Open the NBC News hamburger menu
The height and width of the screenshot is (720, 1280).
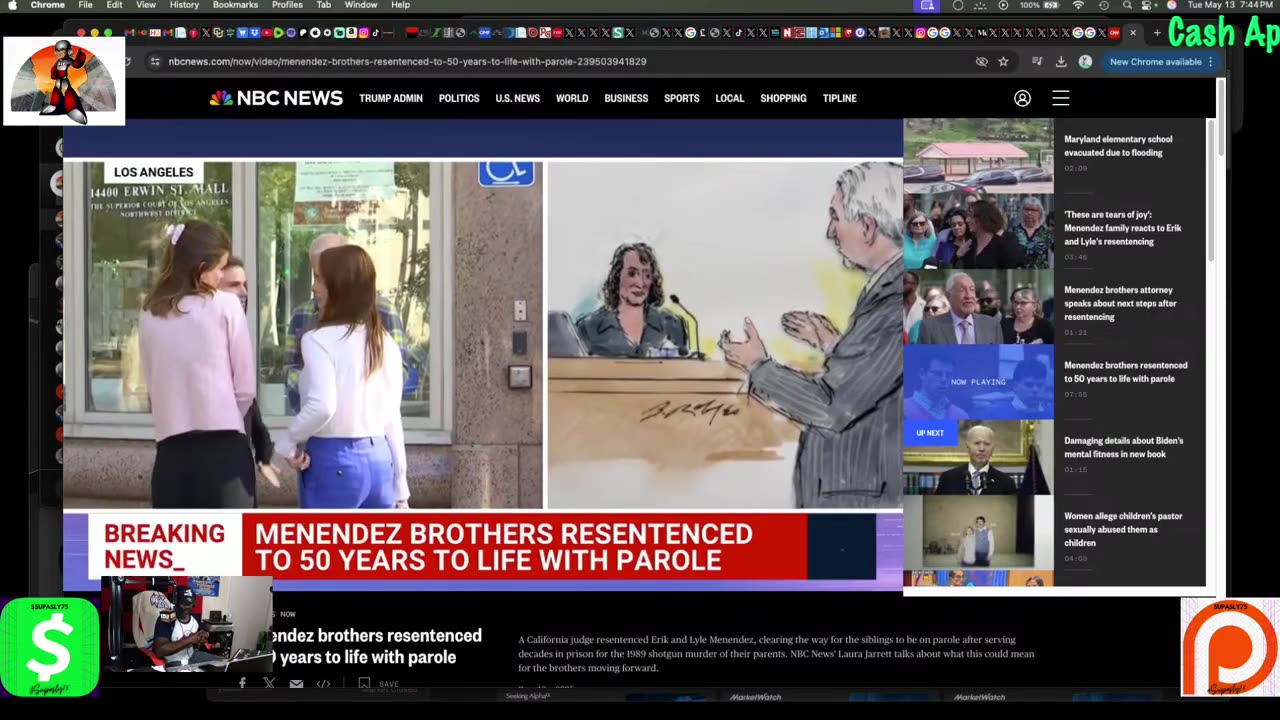(x=1061, y=98)
